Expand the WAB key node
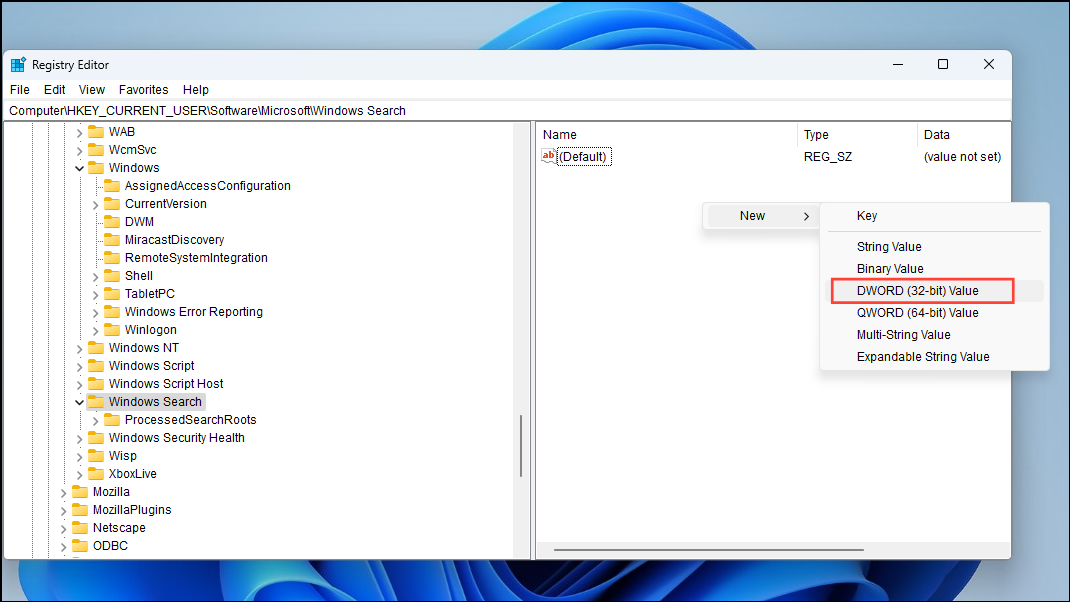1070x602 pixels. pos(80,132)
